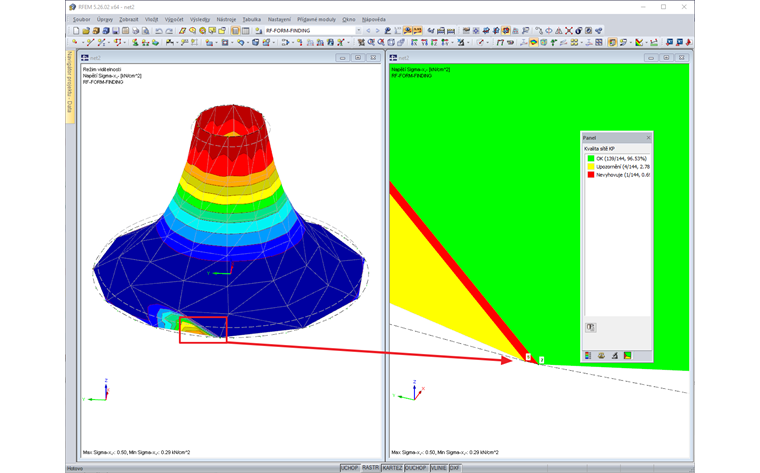Open the Nástroje menu
760x473 pixels.
coord(226,19)
